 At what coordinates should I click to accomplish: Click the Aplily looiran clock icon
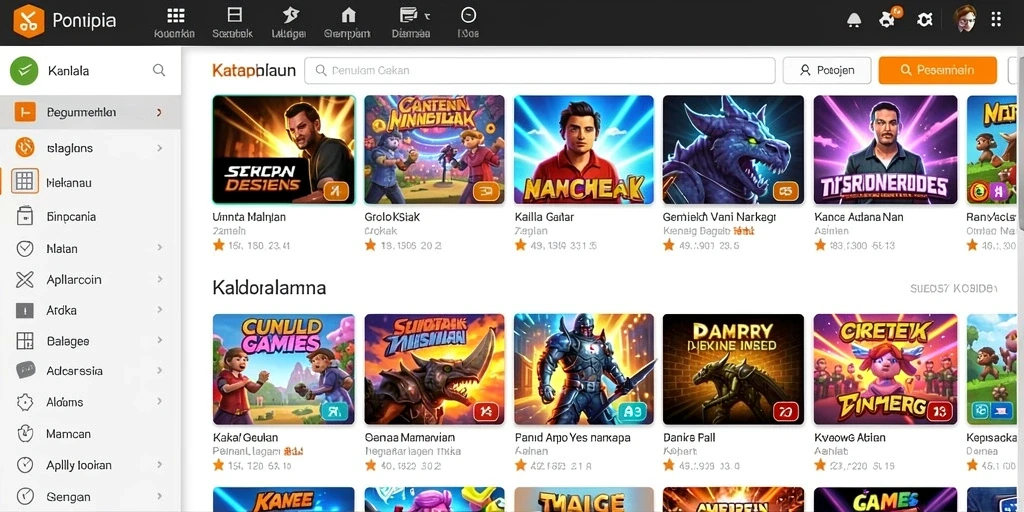point(24,464)
